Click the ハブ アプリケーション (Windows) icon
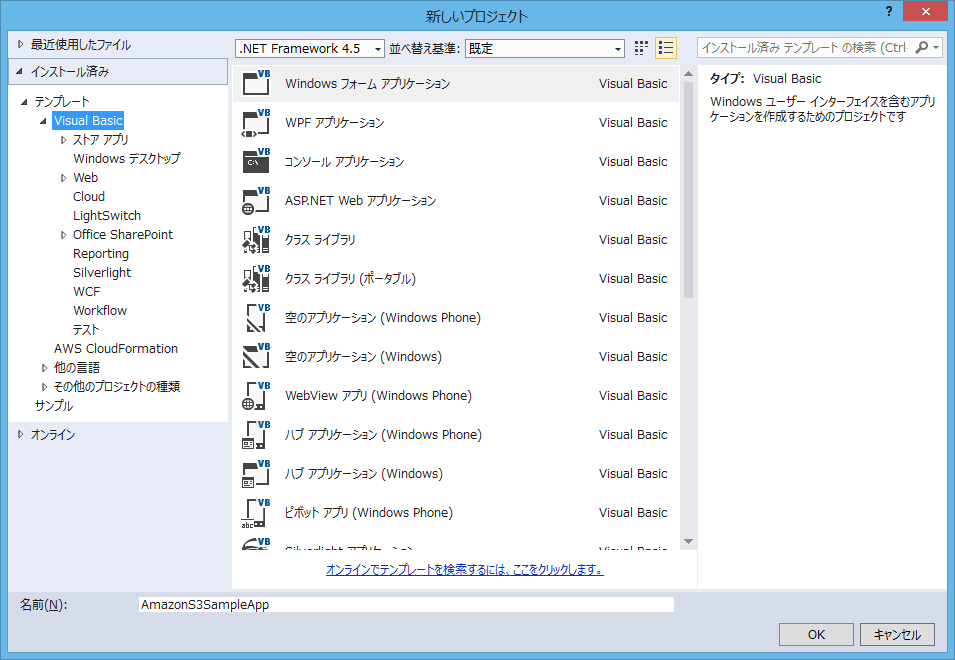Screen dimensions: 955x660 256,473
